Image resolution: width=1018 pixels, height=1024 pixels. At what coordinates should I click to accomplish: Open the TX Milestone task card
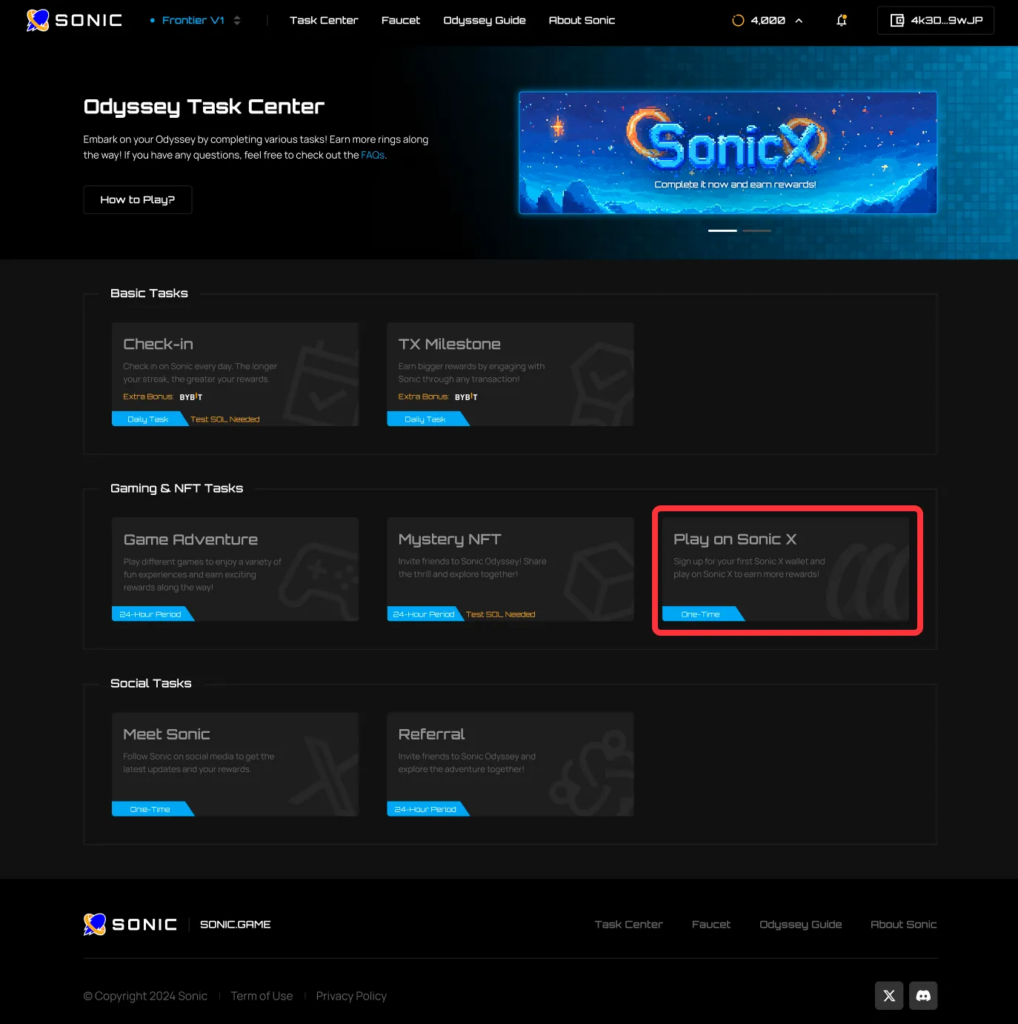click(x=510, y=374)
